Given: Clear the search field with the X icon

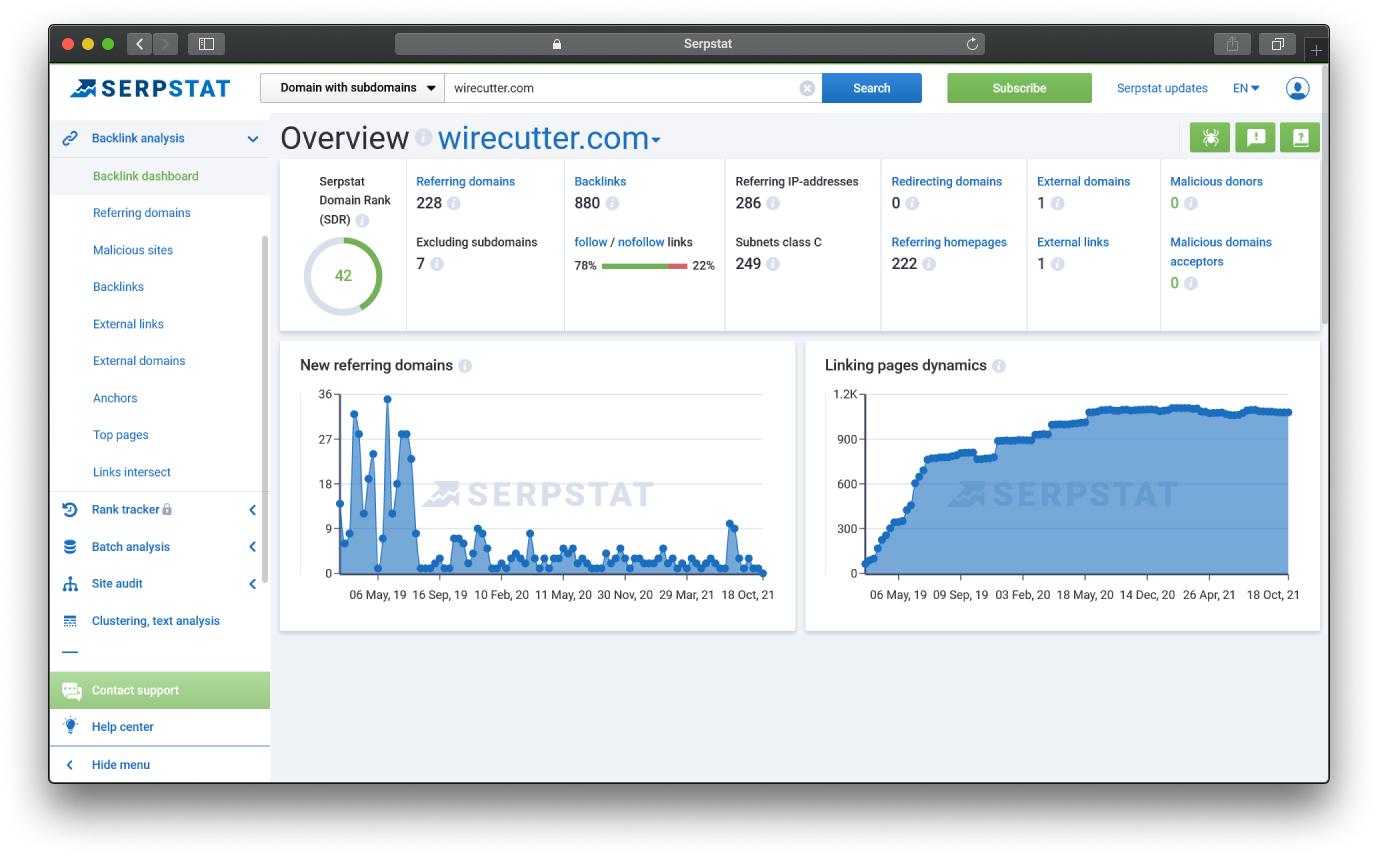Looking at the screenshot, I should tap(807, 88).
